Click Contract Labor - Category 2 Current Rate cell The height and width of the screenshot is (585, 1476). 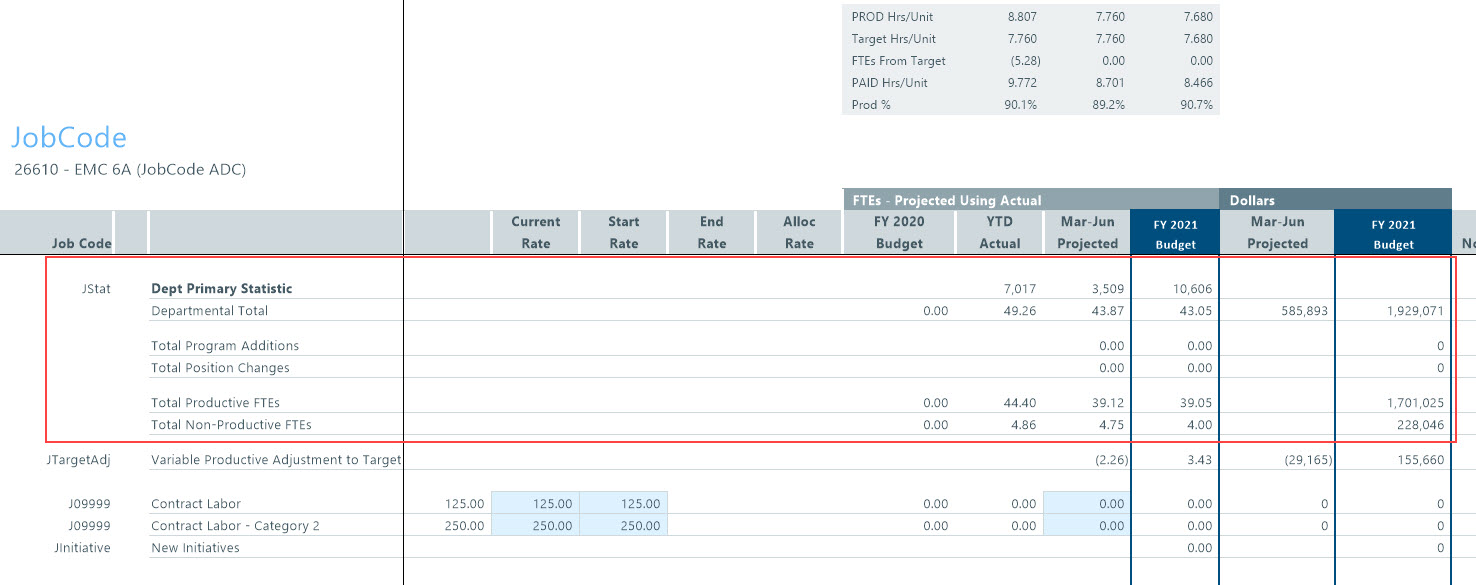pyautogui.click(x=535, y=526)
